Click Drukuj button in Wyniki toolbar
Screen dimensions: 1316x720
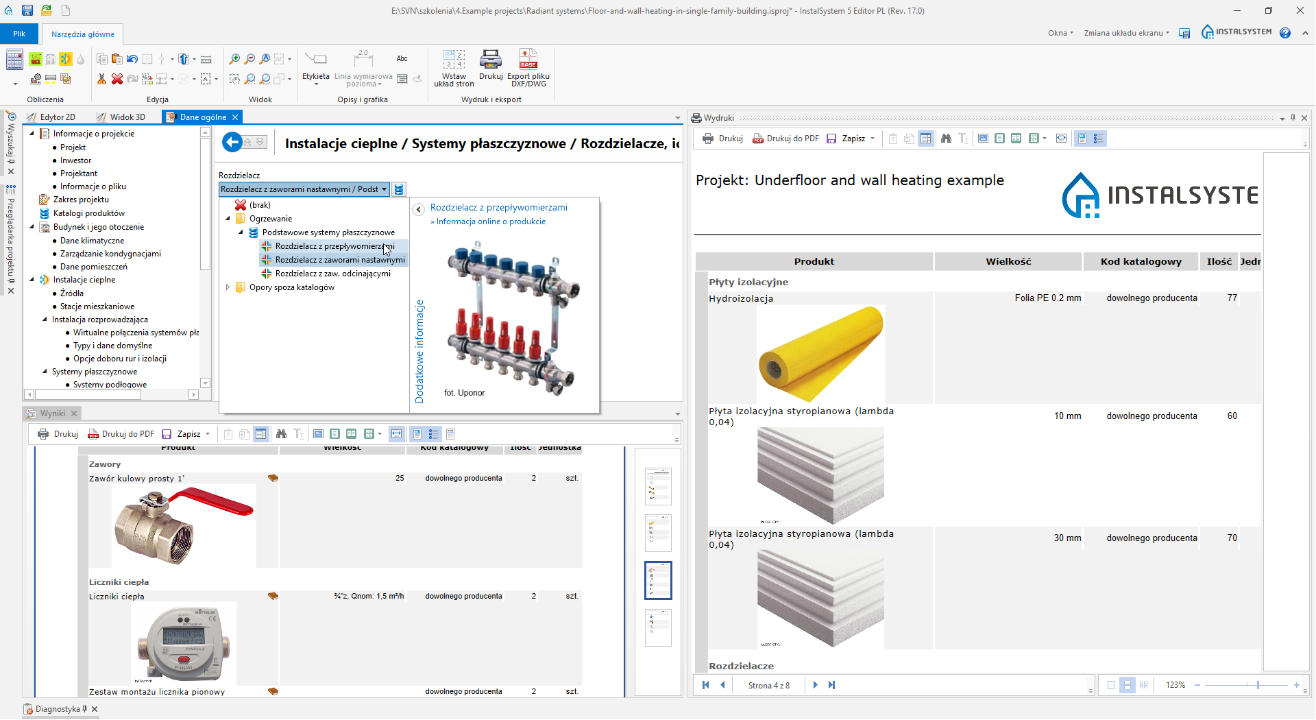pos(58,434)
